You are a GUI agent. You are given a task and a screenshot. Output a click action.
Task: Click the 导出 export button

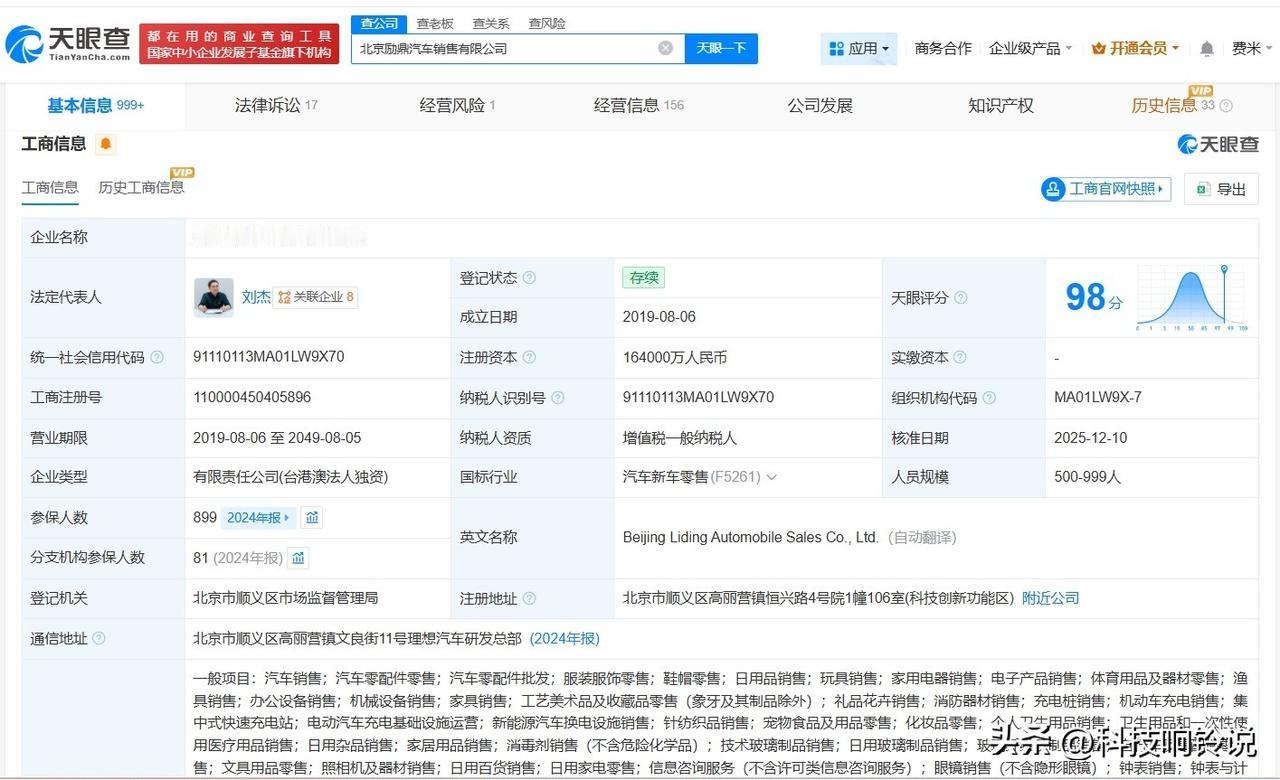pos(1221,189)
